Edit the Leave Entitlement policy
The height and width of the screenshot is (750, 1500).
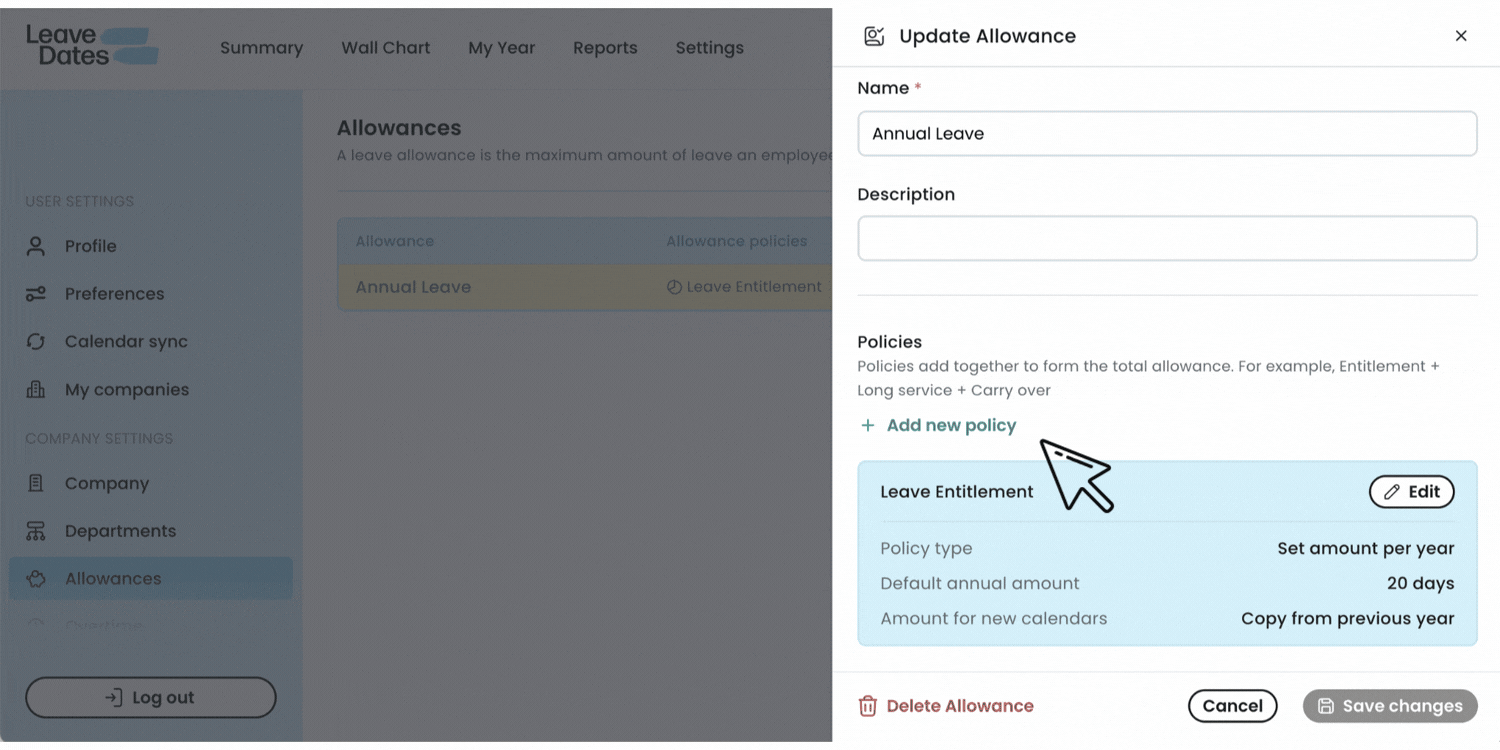(x=1411, y=492)
